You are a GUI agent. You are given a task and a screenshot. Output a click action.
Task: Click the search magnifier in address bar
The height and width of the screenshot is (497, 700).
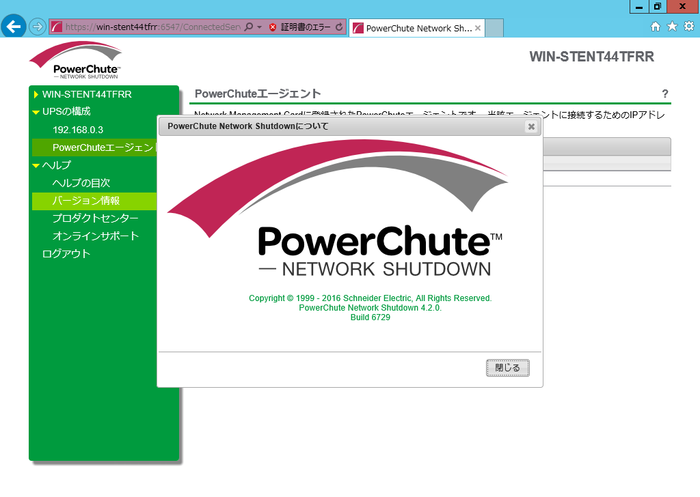[x=249, y=27]
